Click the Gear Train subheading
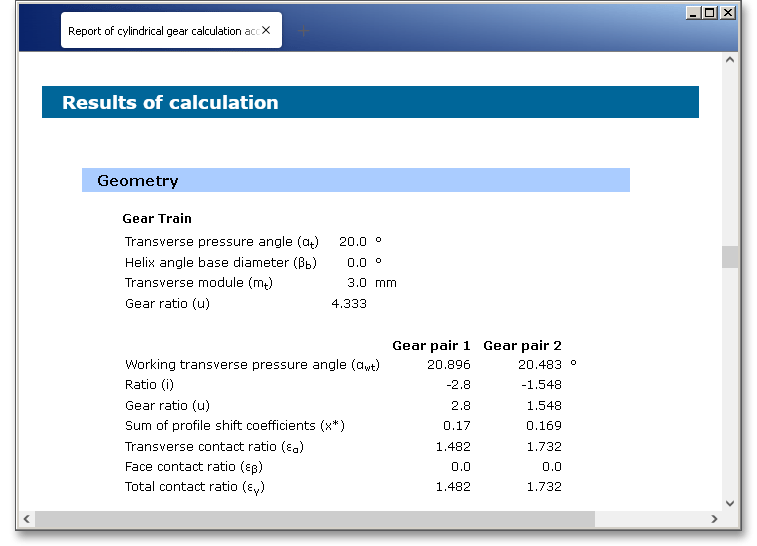Viewport: 757px width, 546px height. [157, 219]
